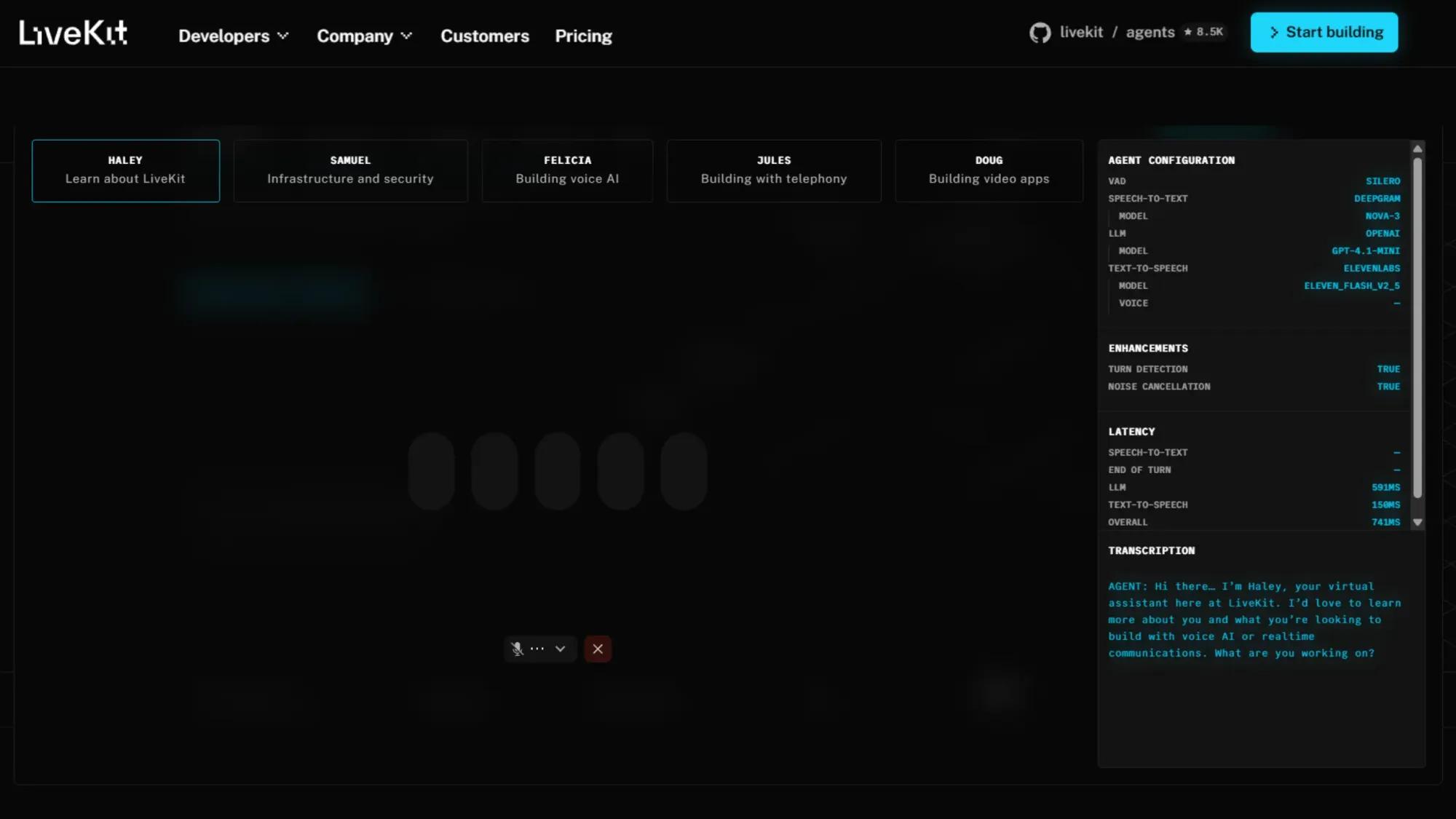Open the microphone device selector chevron
The height and width of the screenshot is (819, 1456).
click(560, 649)
